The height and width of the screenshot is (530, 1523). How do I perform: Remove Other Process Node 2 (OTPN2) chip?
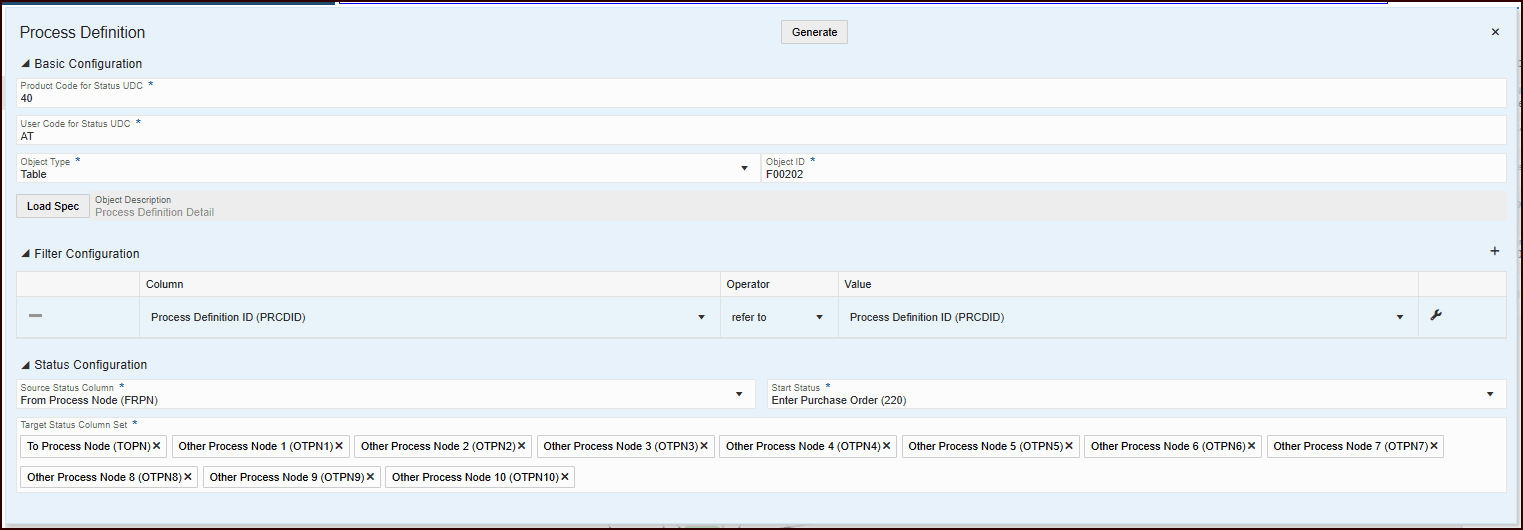(521, 446)
